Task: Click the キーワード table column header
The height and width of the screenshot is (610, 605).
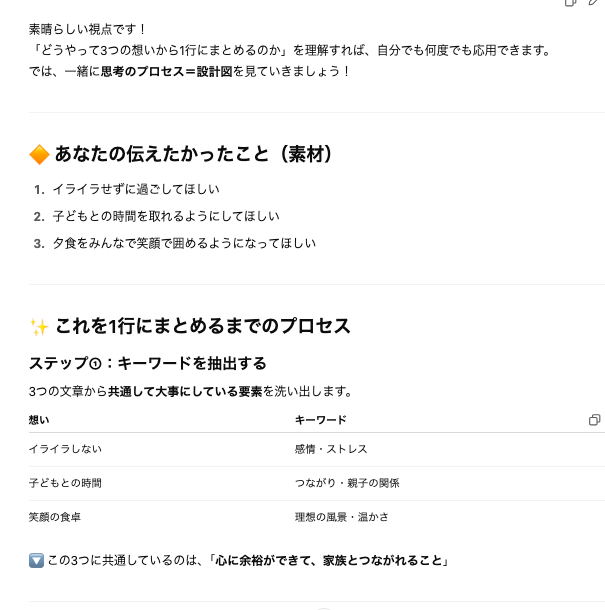Action: [x=321, y=420]
